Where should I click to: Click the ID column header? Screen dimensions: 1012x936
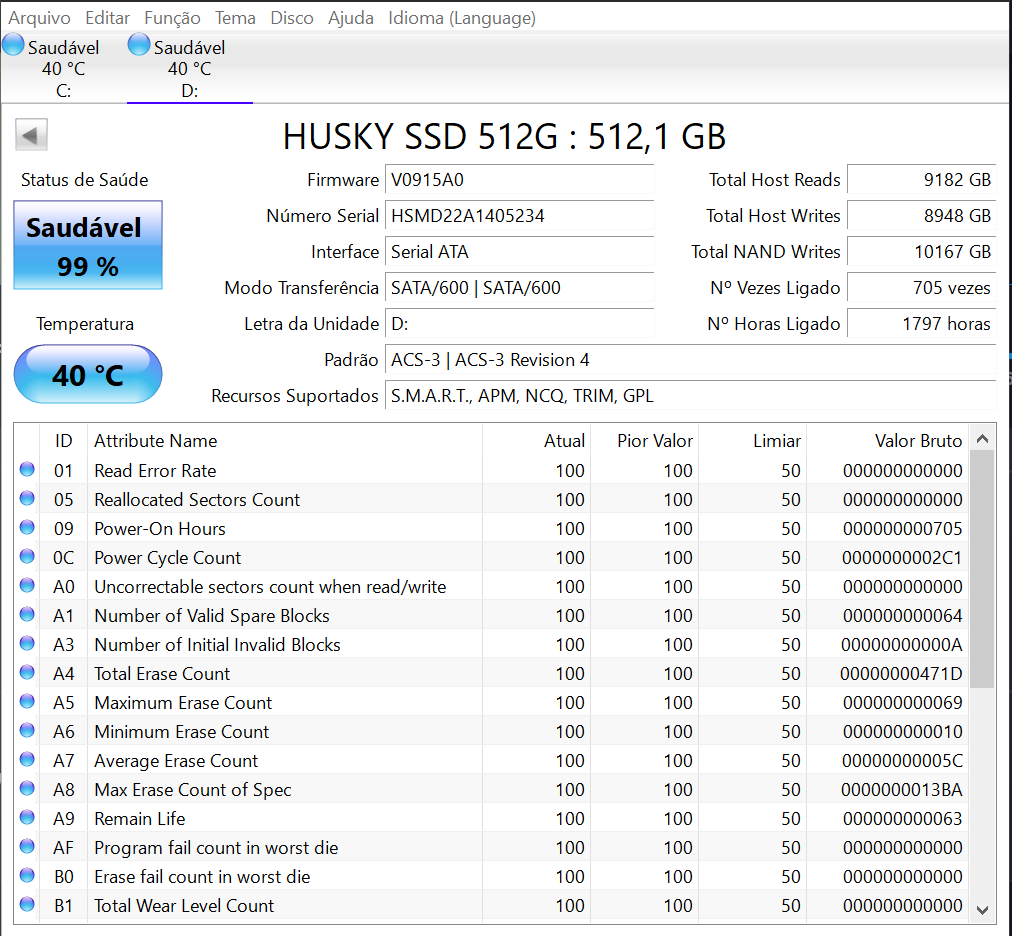[x=63, y=440]
